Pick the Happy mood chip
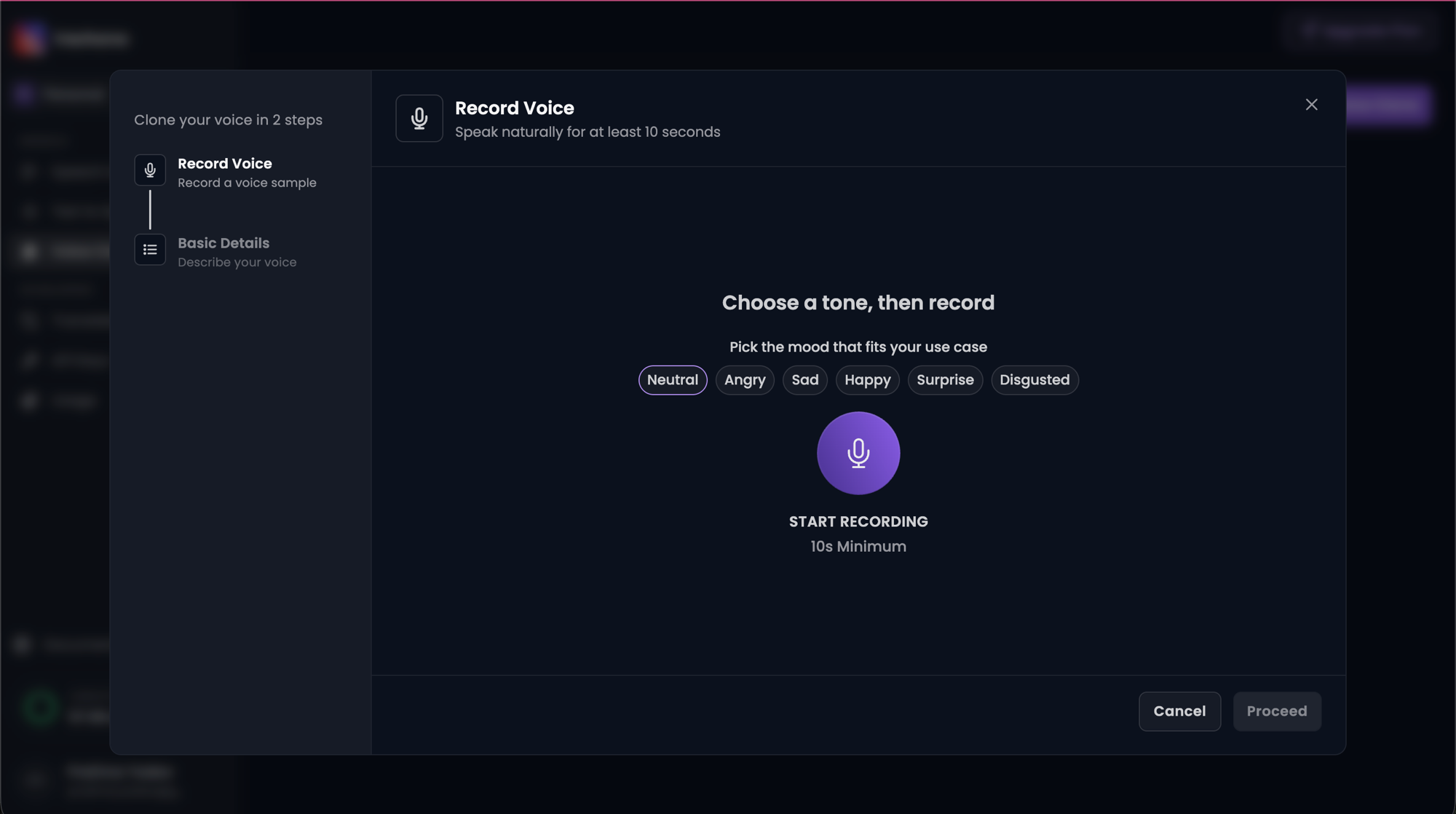 click(x=867, y=380)
